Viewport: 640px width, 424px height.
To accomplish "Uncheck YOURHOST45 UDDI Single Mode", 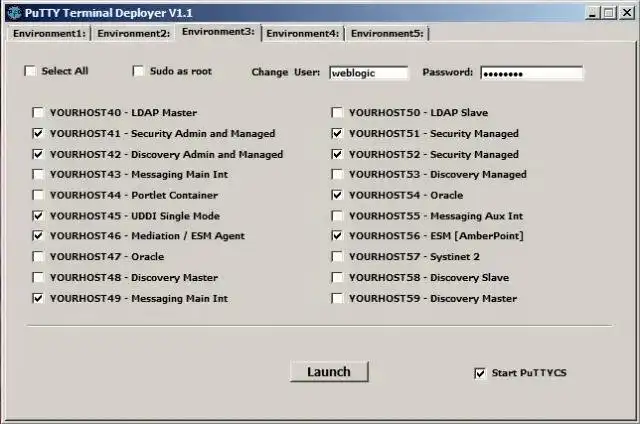I will (x=38, y=216).
